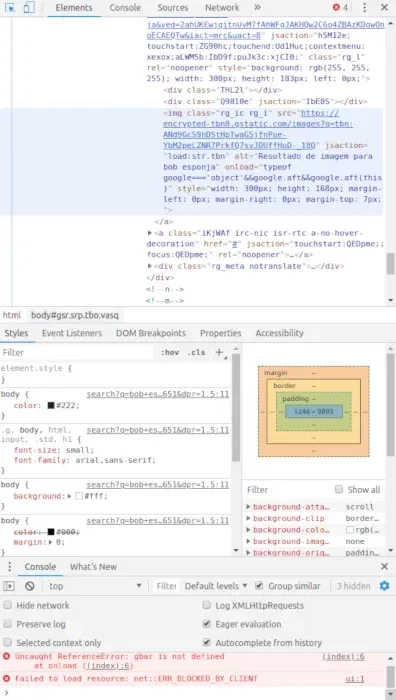396x700 pixels.
Task: Add a new style rule plus icon
Action: tap(219, 352)
